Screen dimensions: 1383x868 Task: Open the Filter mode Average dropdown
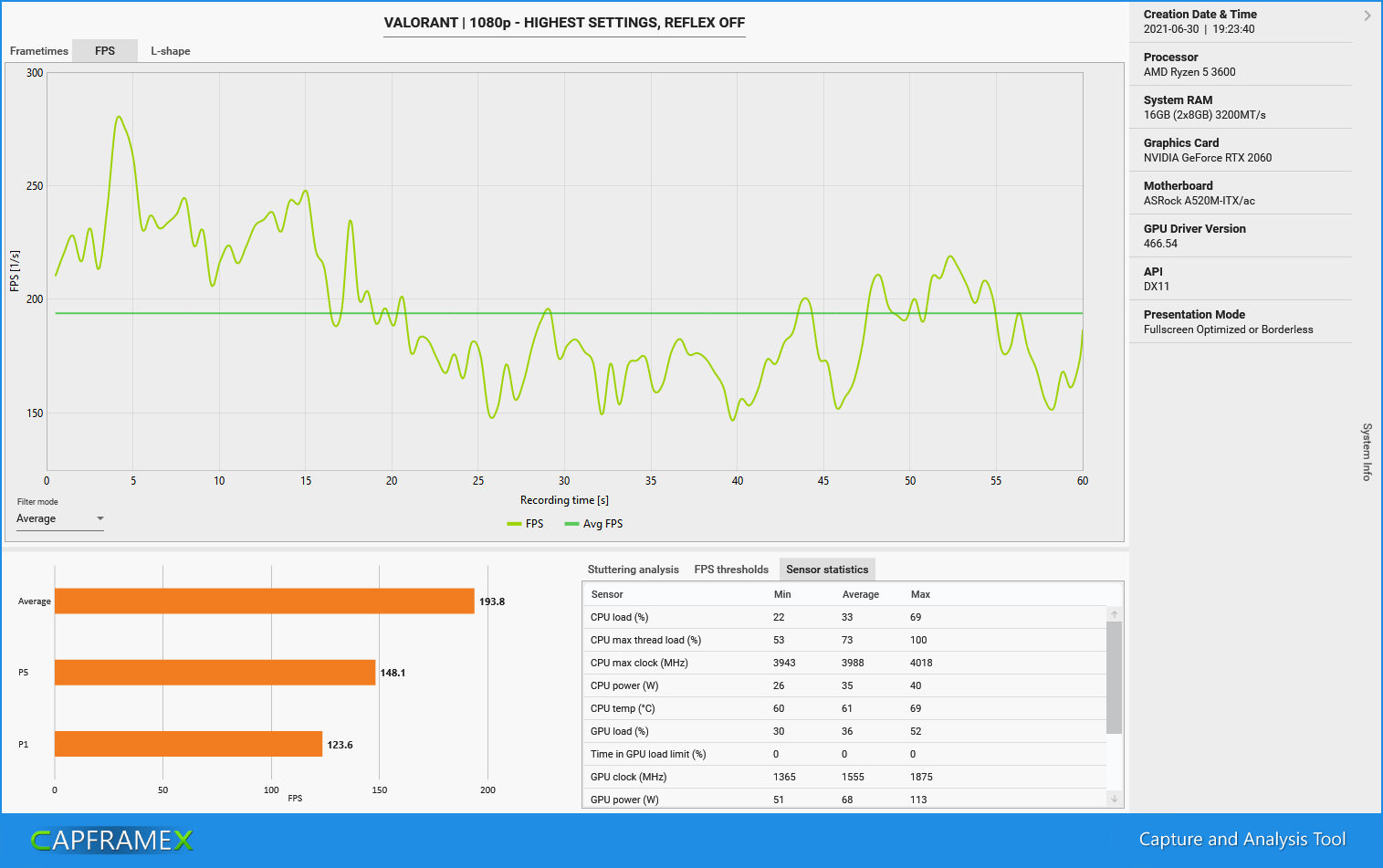coord(60,518)
